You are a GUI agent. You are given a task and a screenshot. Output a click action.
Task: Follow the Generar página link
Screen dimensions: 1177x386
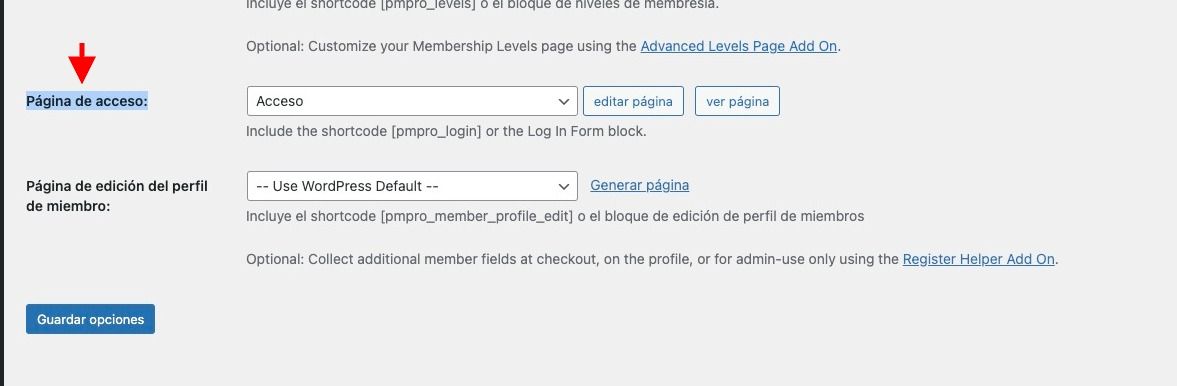tap(640, 185)
